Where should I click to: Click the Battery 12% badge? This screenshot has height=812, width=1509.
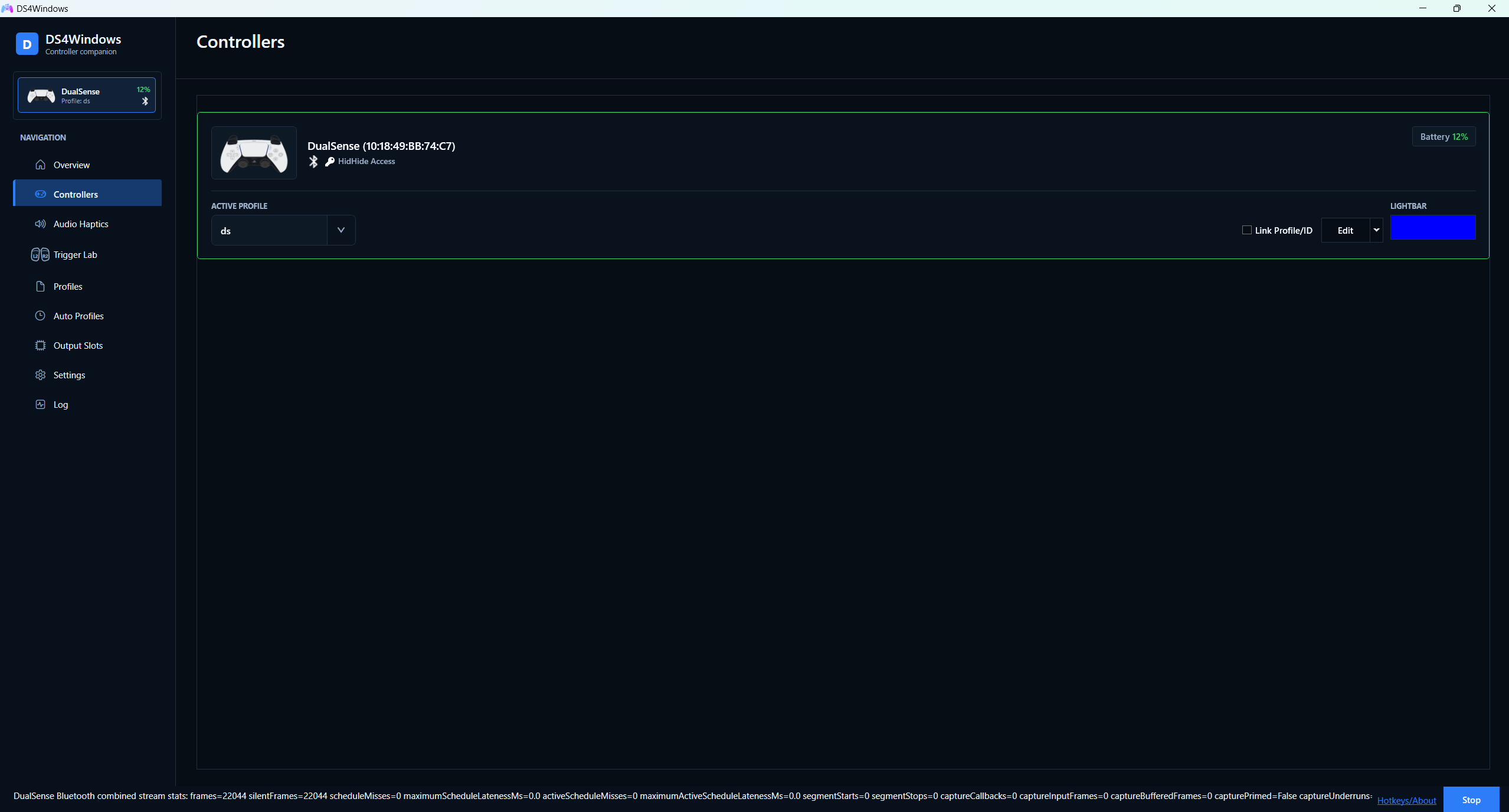[x=1443, y=136]
